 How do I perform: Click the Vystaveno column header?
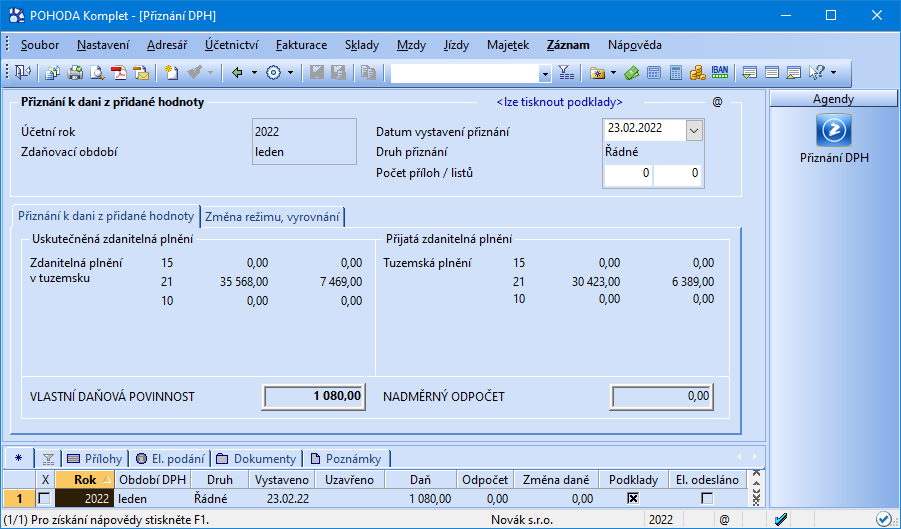(x=282, y=480)
